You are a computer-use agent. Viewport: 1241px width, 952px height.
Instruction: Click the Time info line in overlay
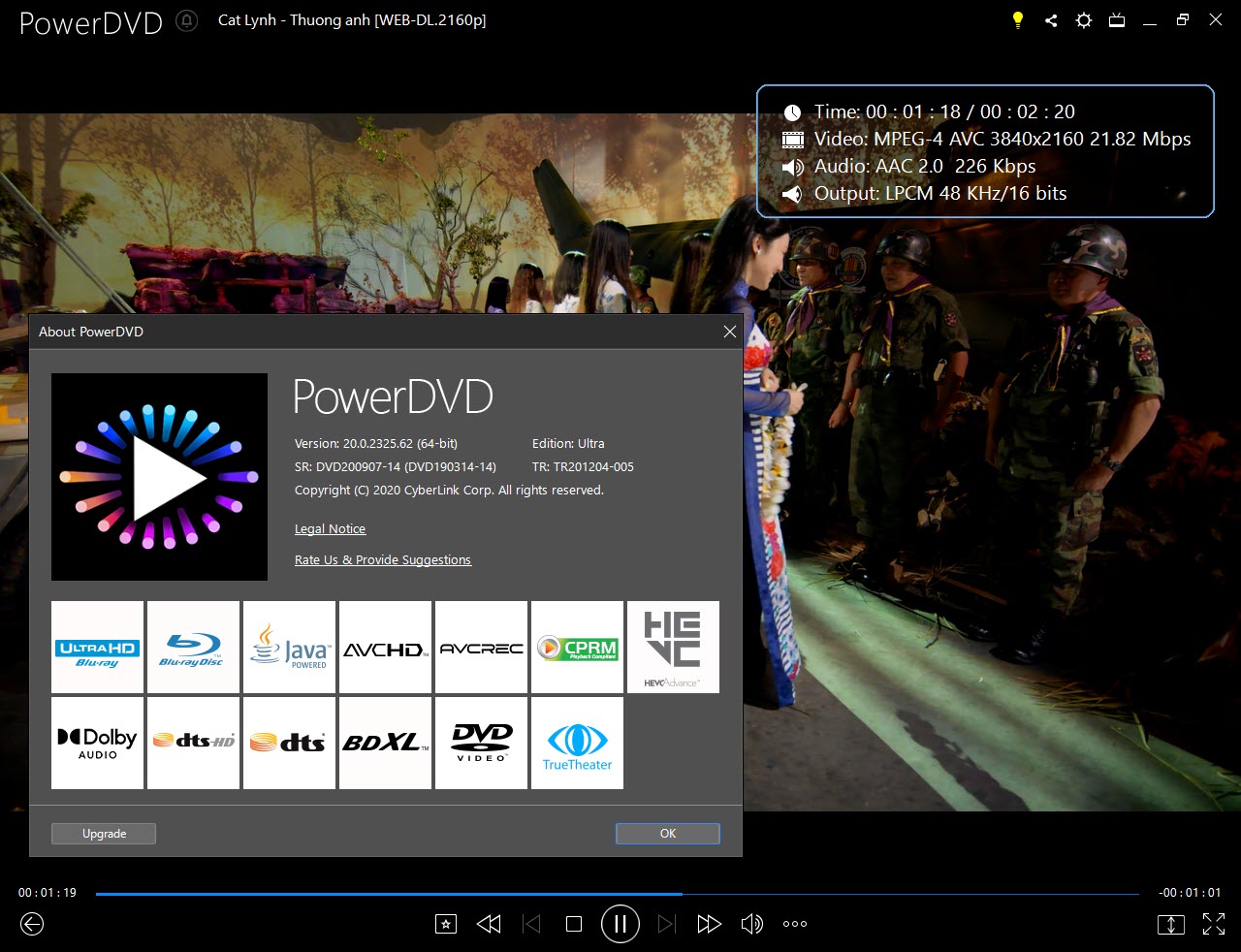click(x=929, y=111)
